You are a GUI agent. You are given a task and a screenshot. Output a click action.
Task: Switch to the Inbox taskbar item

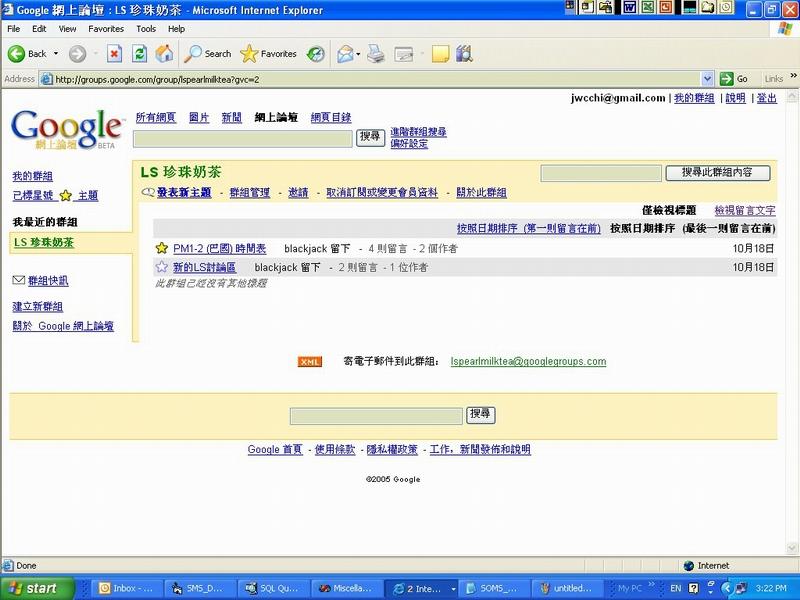128,588
